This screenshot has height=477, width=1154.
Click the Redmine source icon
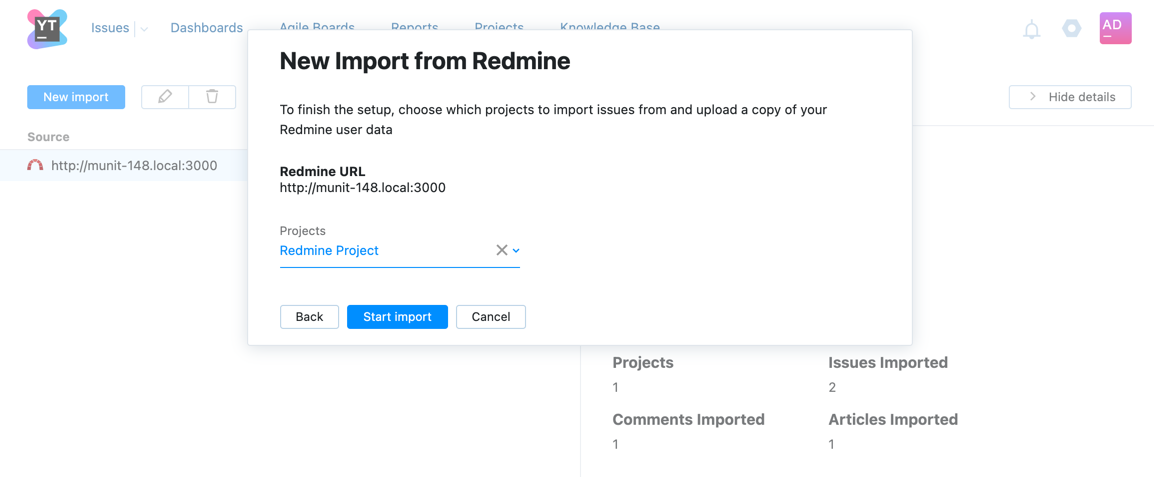(x=35, y=166)
